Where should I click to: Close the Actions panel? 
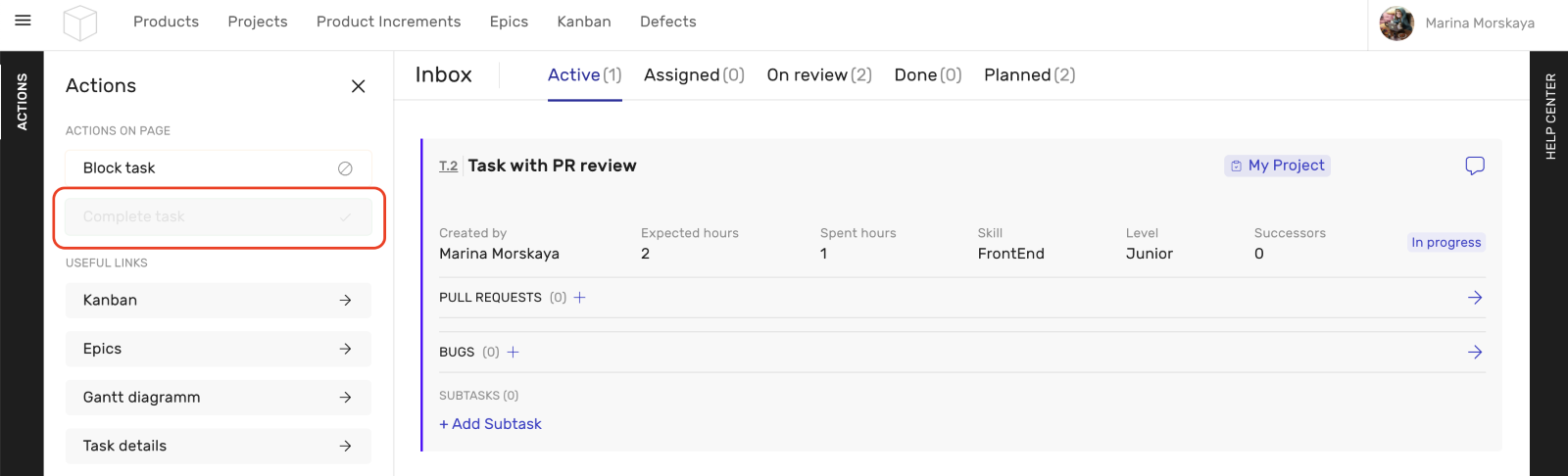click(x=359, y=86)
